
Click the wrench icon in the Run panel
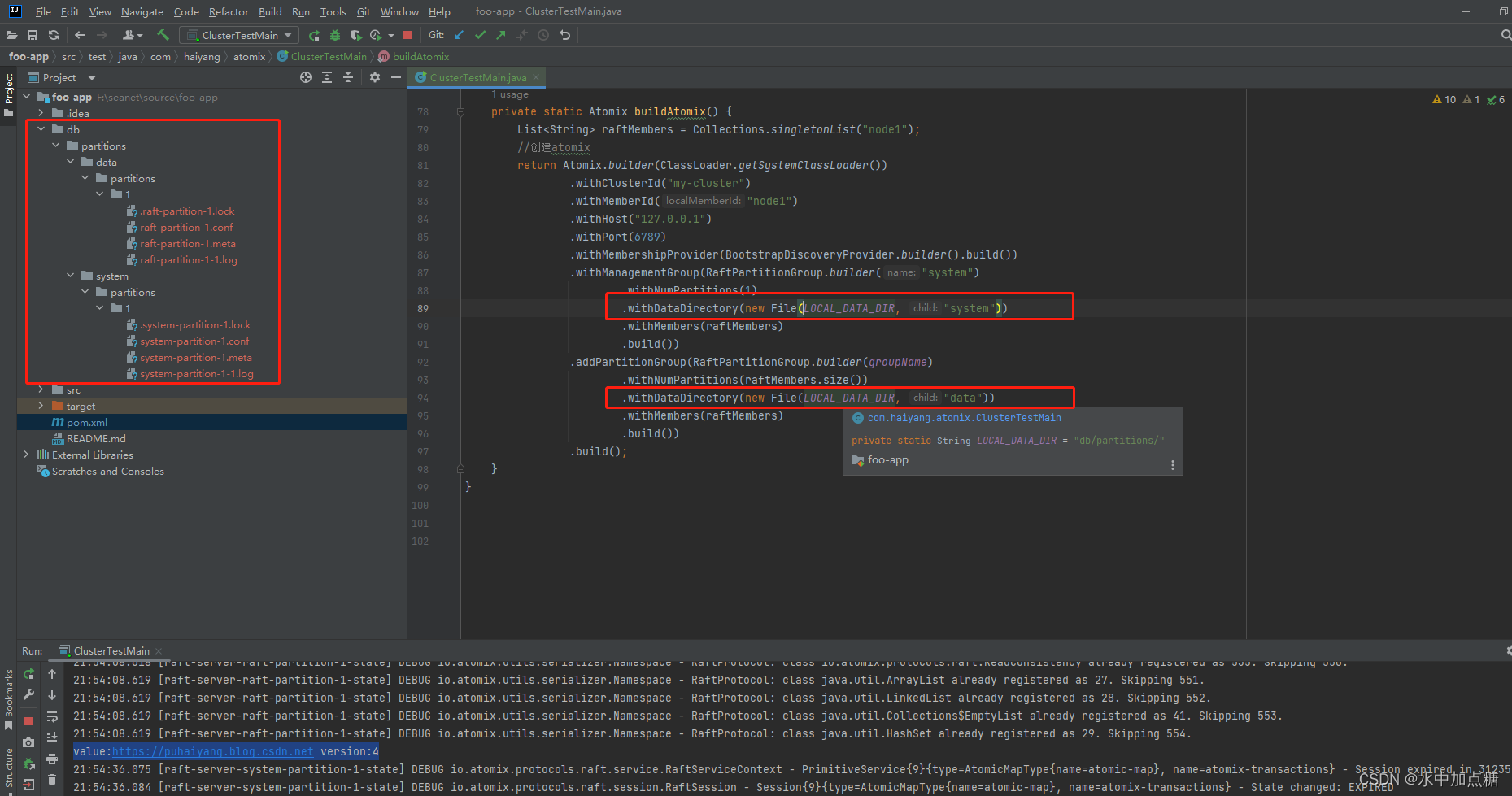pos(28,694)
